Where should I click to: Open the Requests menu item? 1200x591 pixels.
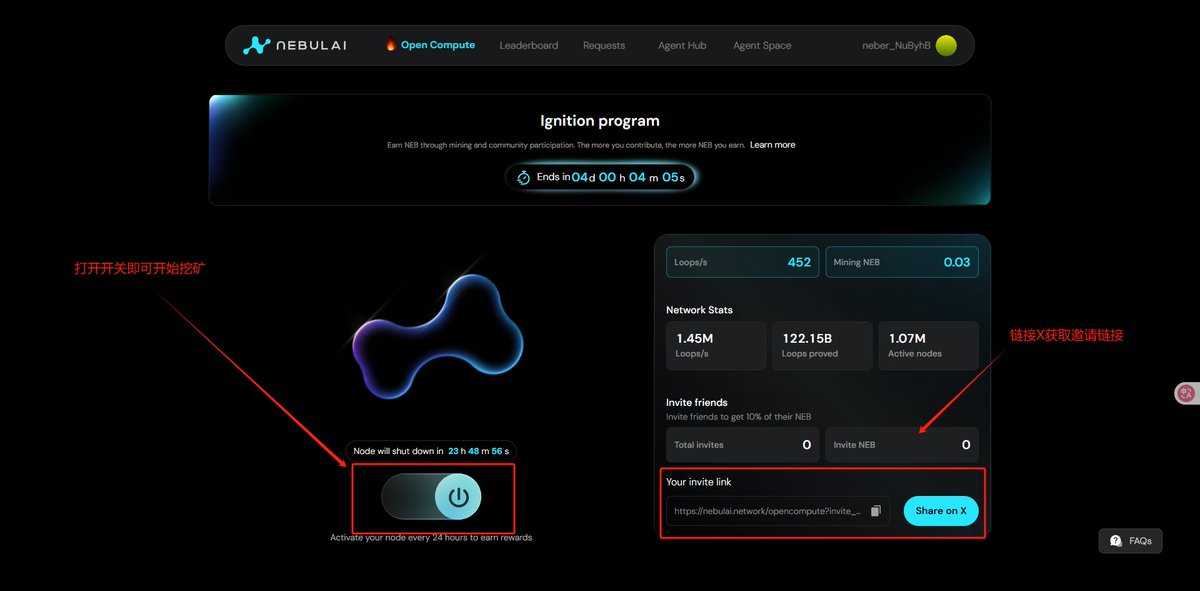604,45
